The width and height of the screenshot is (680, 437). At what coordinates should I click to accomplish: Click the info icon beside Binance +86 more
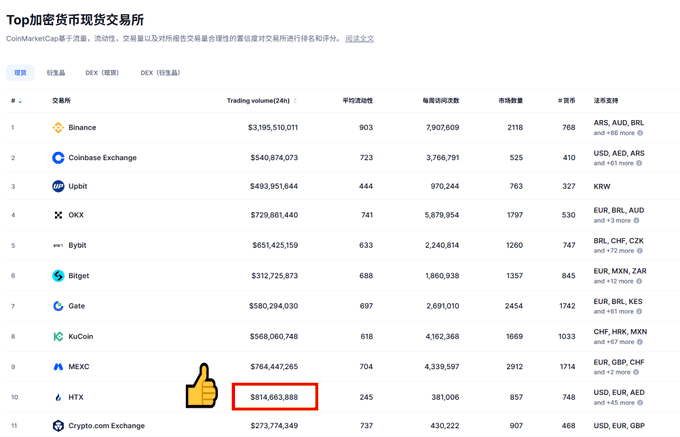640,133
